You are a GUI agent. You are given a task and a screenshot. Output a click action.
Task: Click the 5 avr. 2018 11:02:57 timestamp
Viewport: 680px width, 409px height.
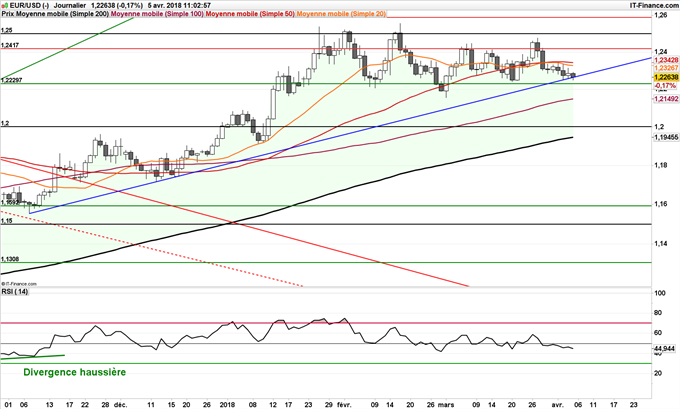point(180,6)
